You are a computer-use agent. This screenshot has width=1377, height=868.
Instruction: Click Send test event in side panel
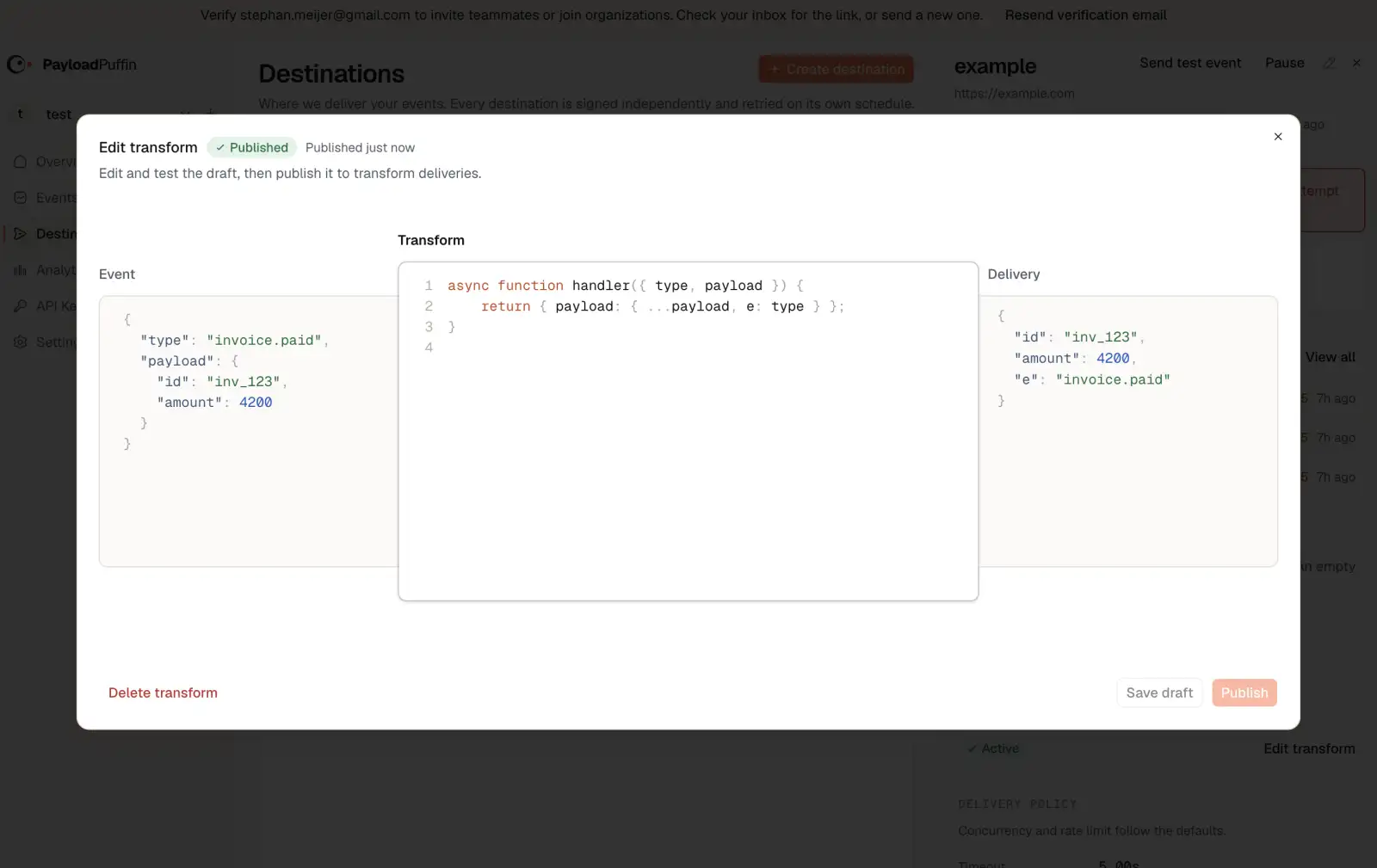point(1190,63)
